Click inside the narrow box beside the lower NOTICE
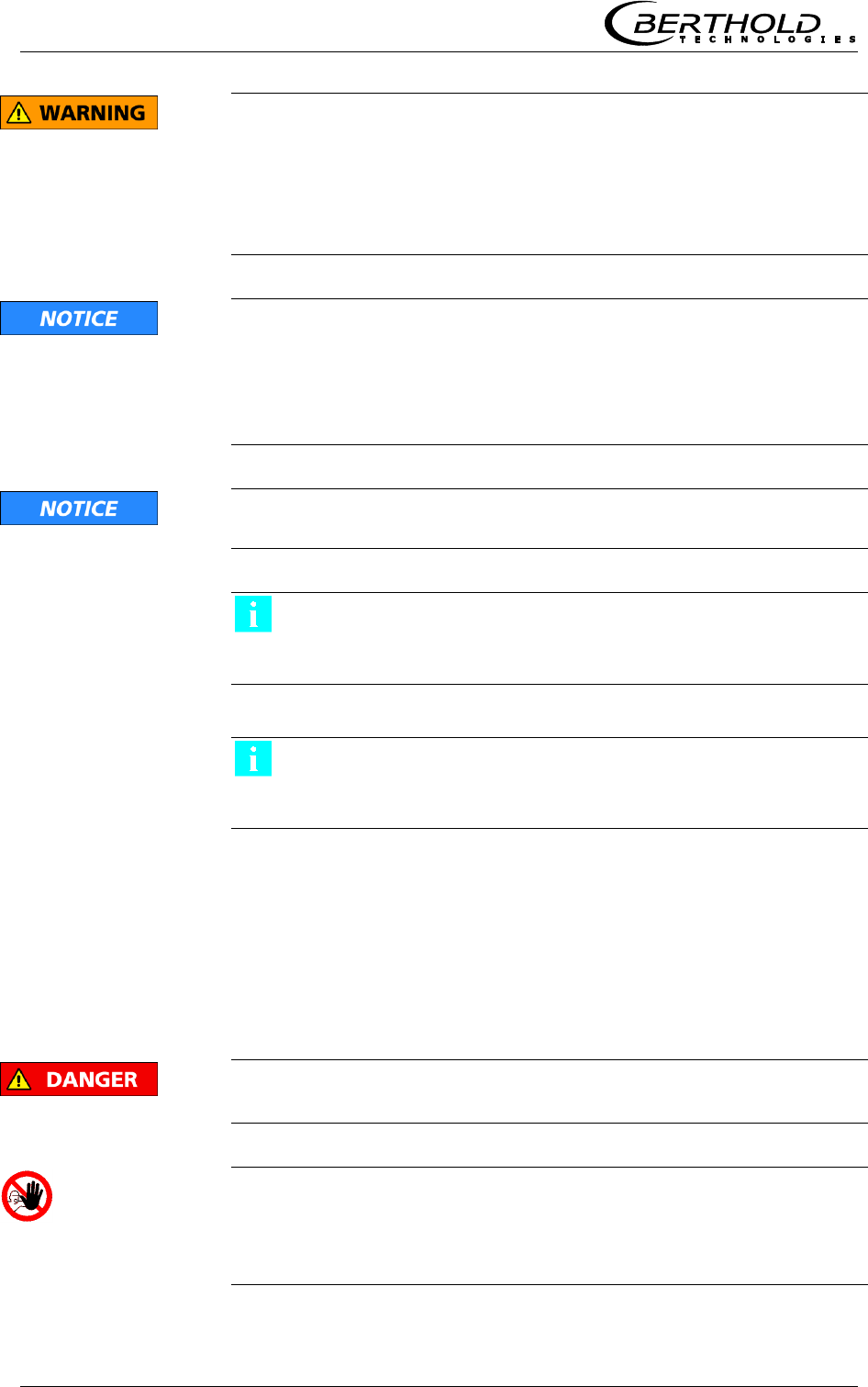This screenshot has height=1387, width=868. (549, 519)
